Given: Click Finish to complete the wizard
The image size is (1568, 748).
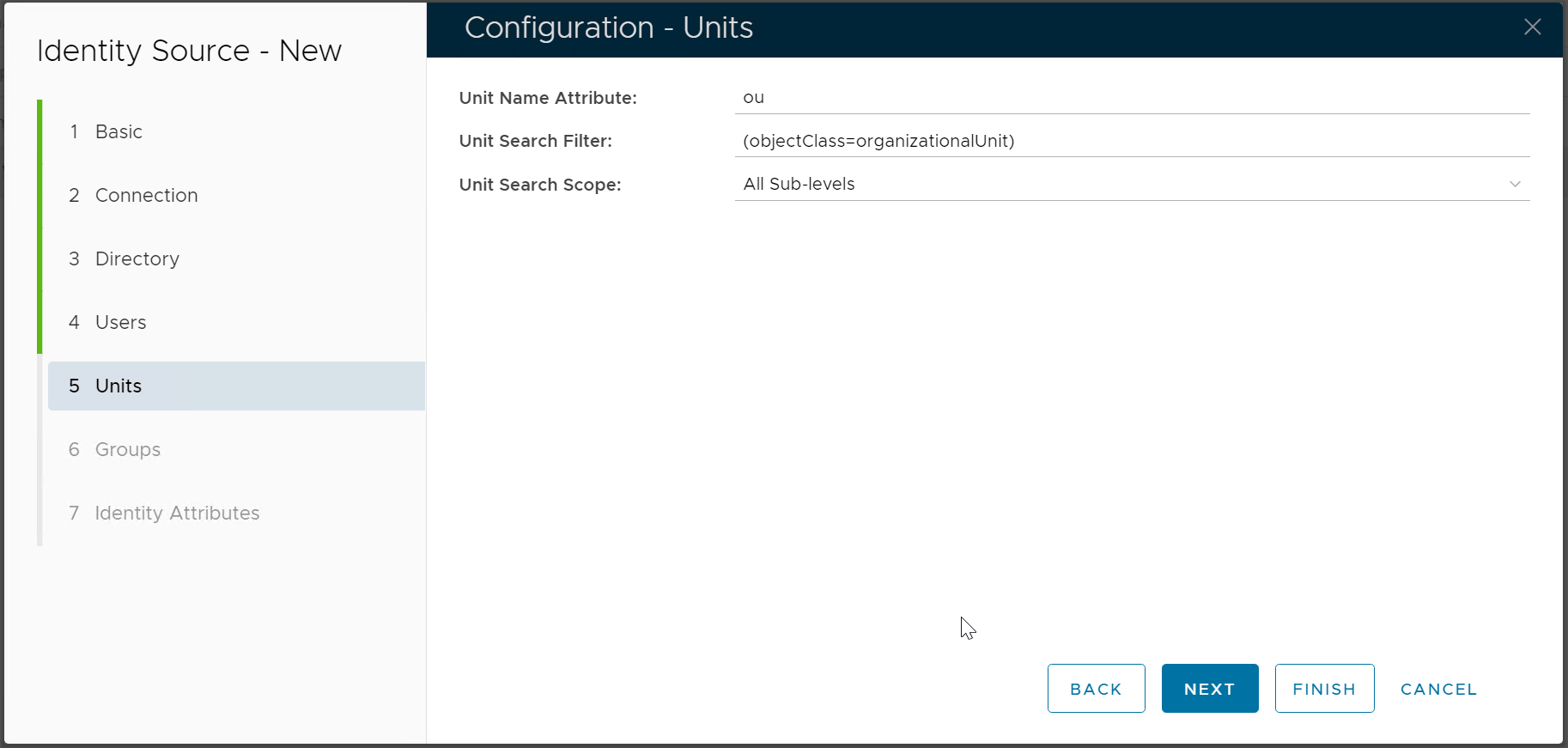Looking at the screenshot, I should (x=1323, y=689).
